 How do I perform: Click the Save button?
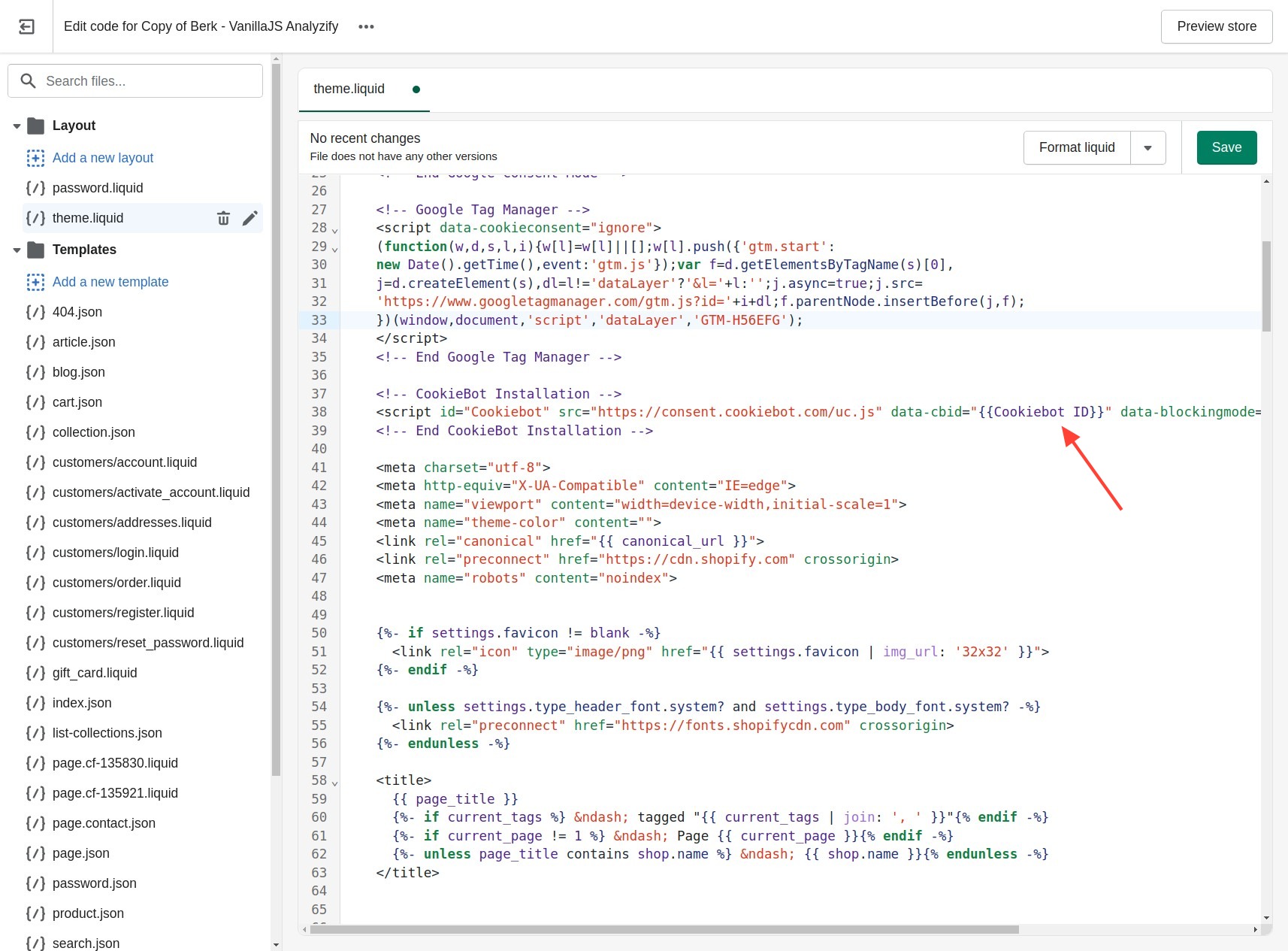pyautogui.click(x=1226, y=147)
